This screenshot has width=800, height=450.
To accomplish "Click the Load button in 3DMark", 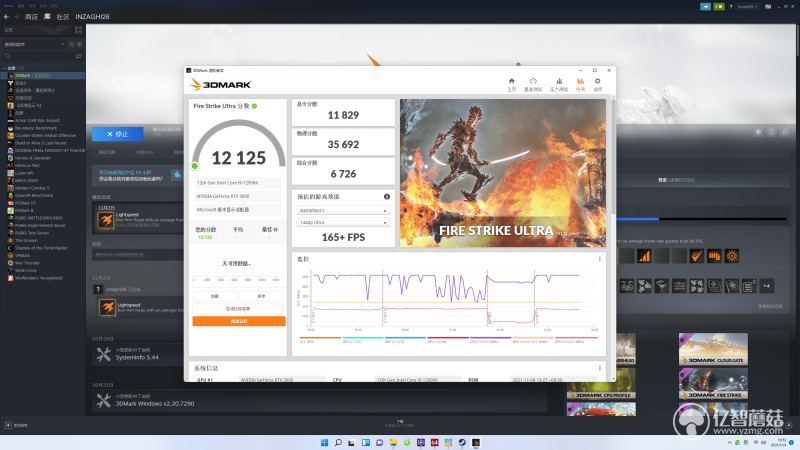I will pyautogui.click(x=215, y=296).
